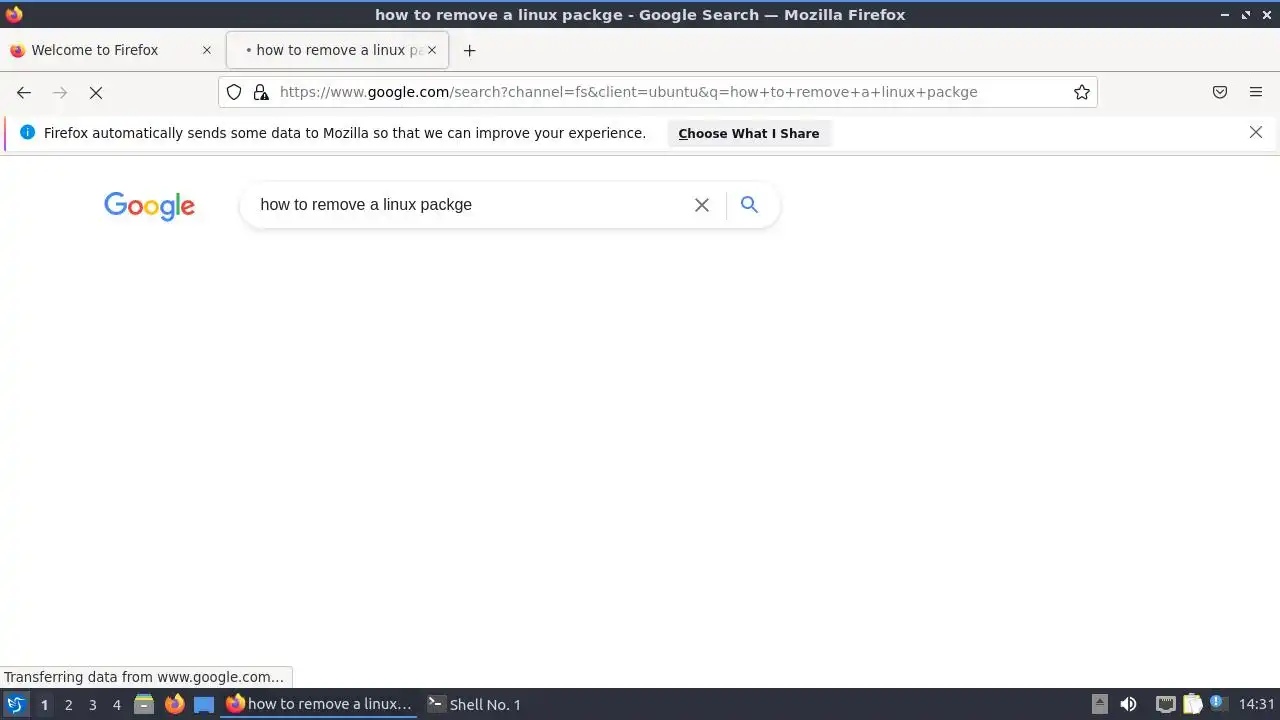Click the Google logo
Viewport: 1280px width, 720px height.
pyautogui.click(x=149, y=206)
